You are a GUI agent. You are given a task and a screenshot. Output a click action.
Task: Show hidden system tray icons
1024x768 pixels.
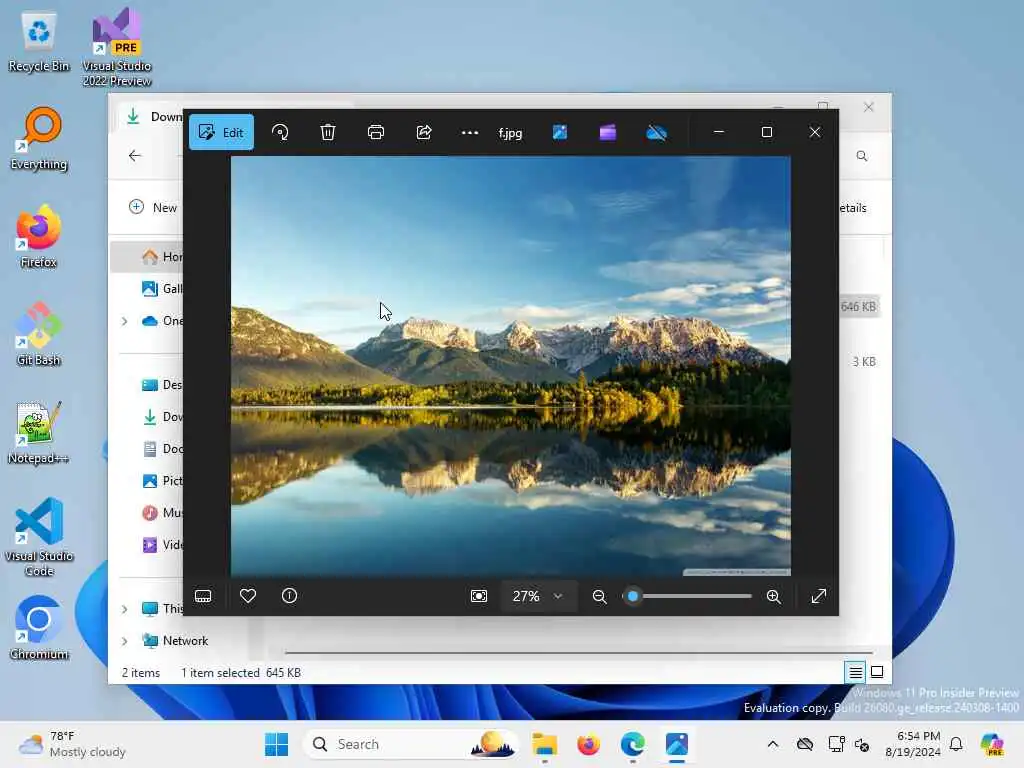[x=773, y=744]
